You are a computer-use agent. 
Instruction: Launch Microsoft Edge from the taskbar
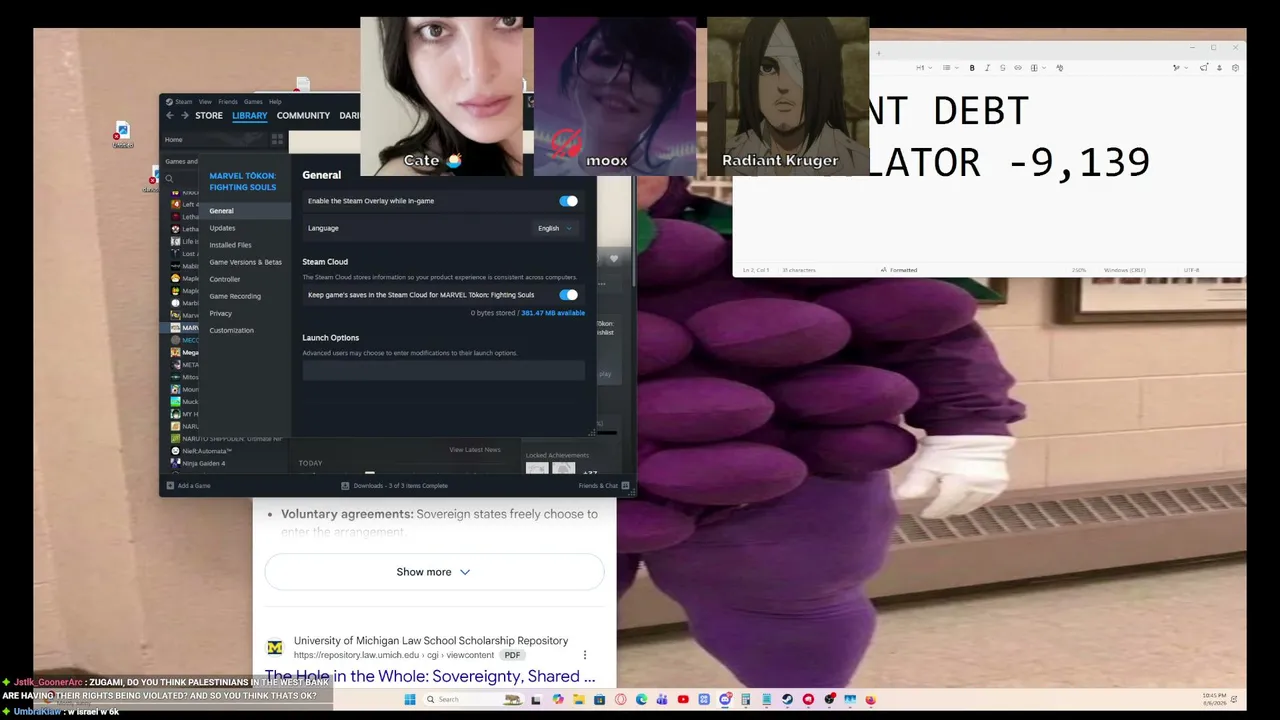(x=641, y=699)
